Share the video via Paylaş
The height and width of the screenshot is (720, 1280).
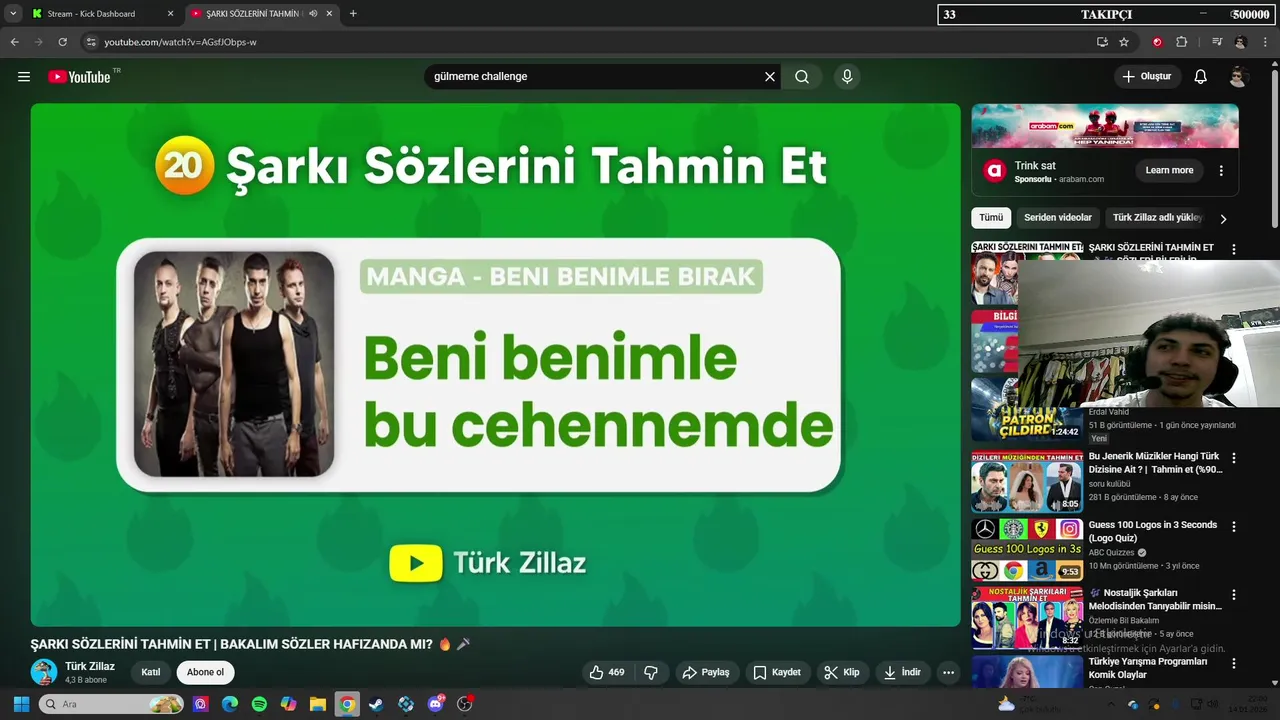click(x=706, y=673)
